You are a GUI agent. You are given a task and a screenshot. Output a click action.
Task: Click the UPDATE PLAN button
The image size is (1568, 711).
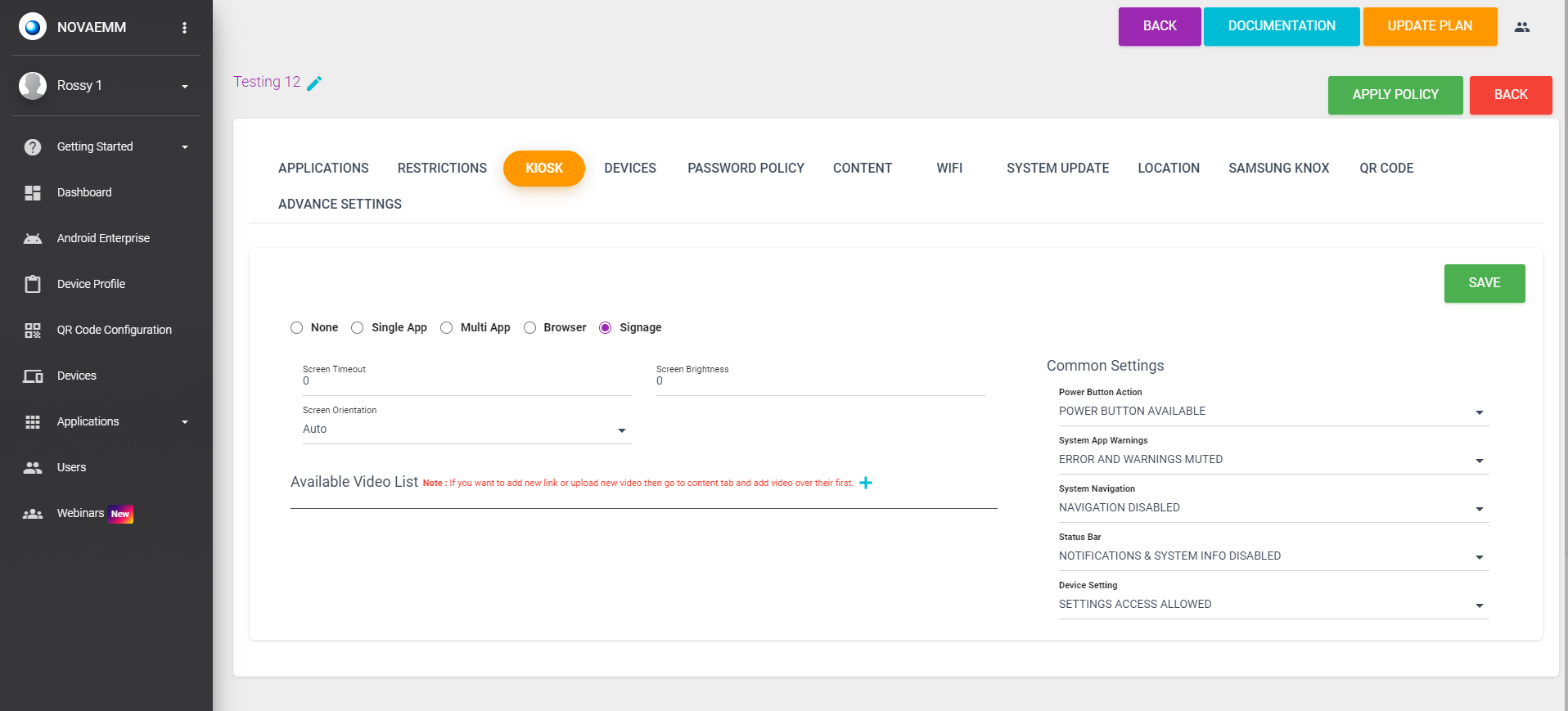click(1430, 26)
